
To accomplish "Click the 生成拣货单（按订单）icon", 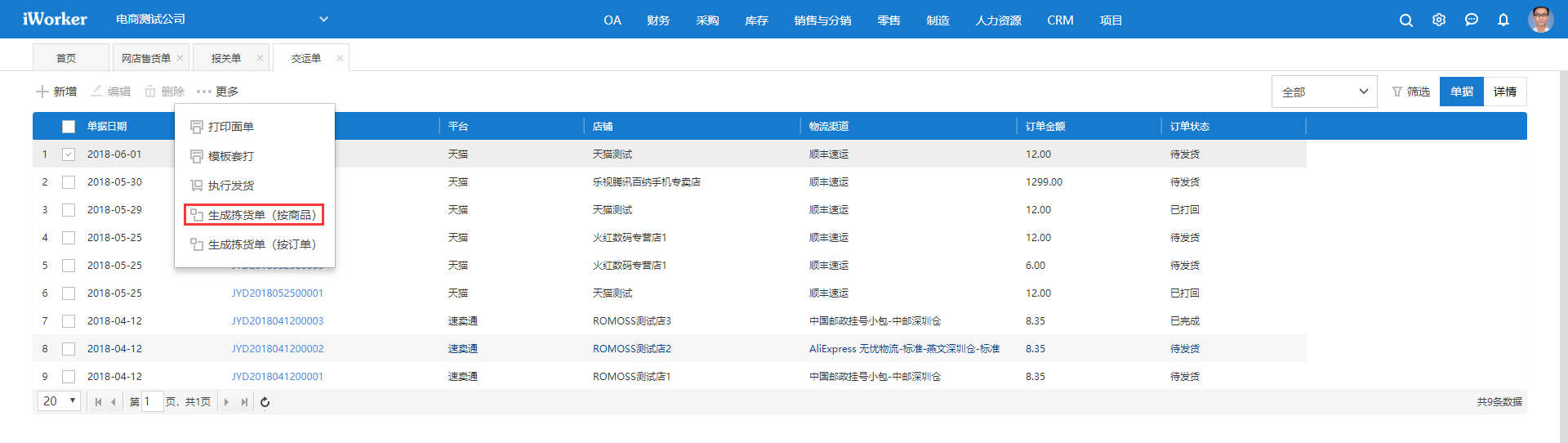I will coord(197,244).
